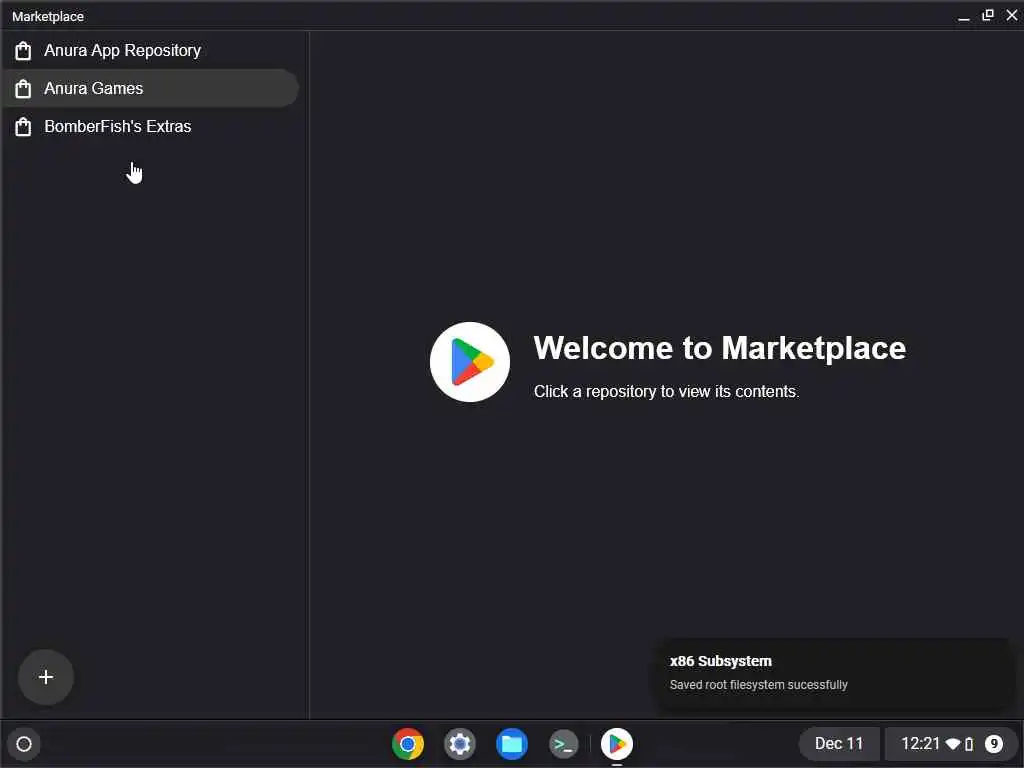Click the Marketplace Play logo in the welcome pane
Image resolution: width=1024 pixels, height=768 pixels.
[470, 362]
